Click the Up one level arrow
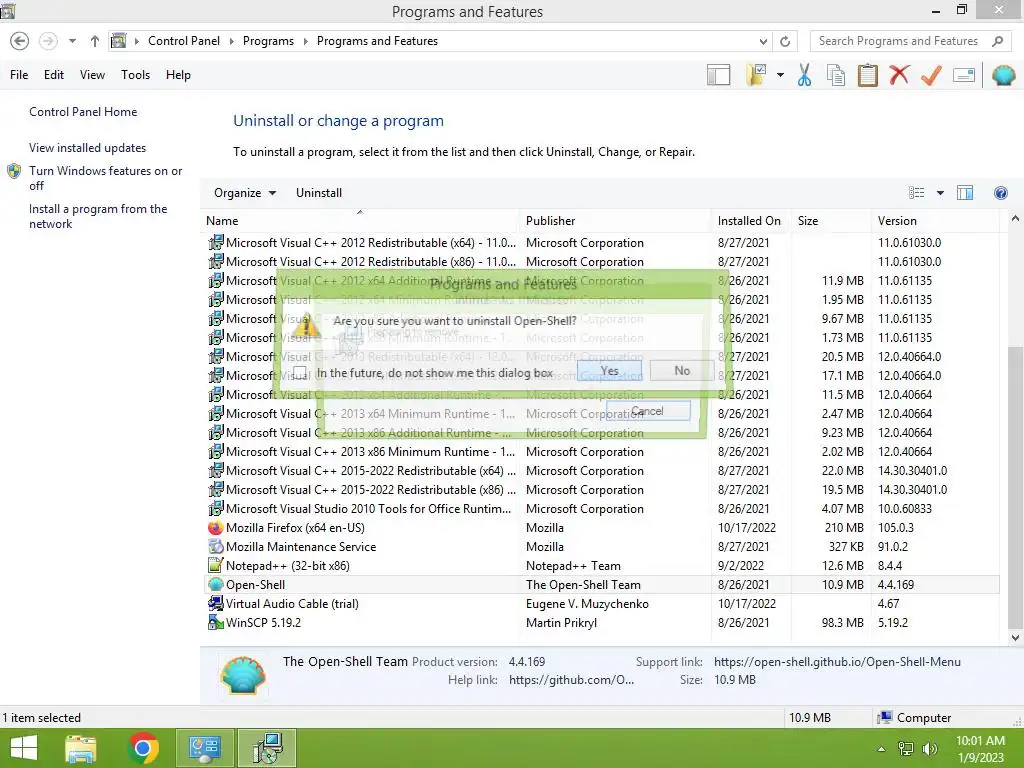 click(95, 41)
